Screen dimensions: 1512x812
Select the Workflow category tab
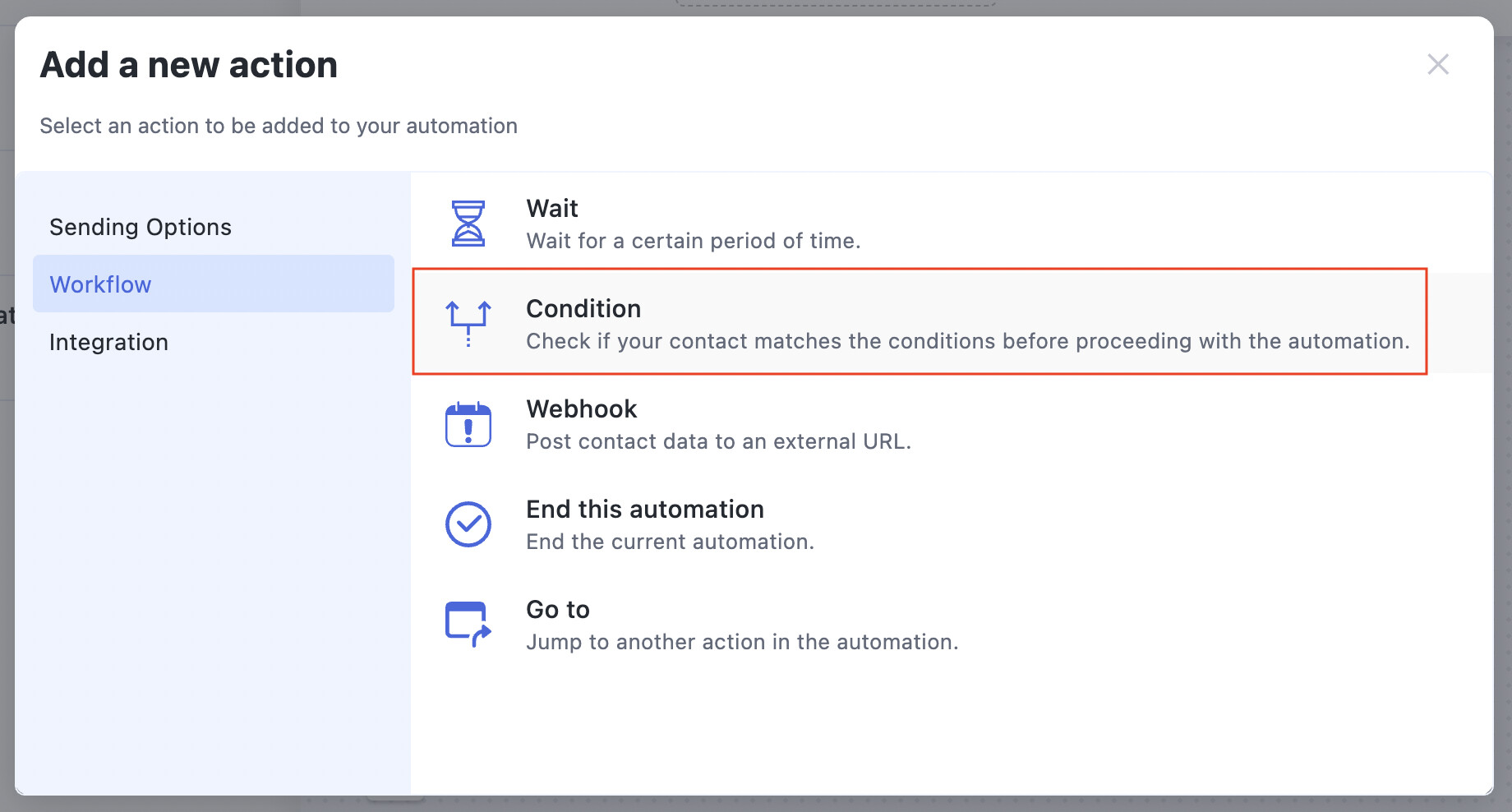tap(214, 284)
